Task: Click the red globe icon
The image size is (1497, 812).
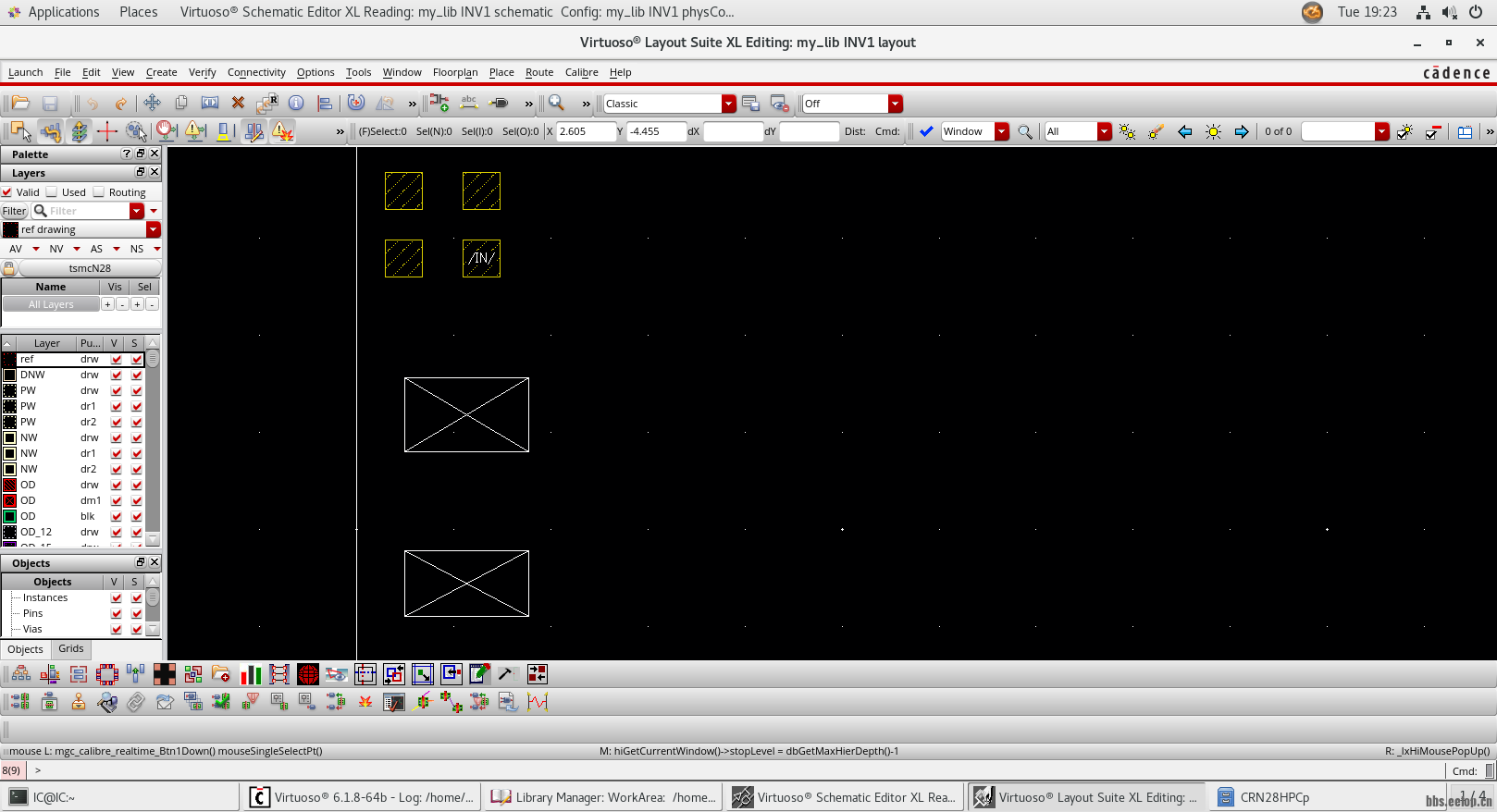Action: 308,674
